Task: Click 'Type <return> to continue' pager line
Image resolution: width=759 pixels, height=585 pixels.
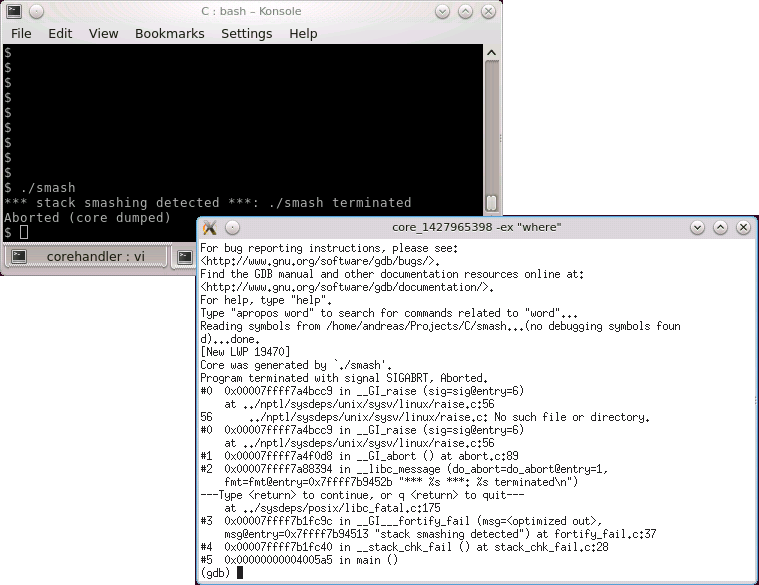Action: coord(362,495)
